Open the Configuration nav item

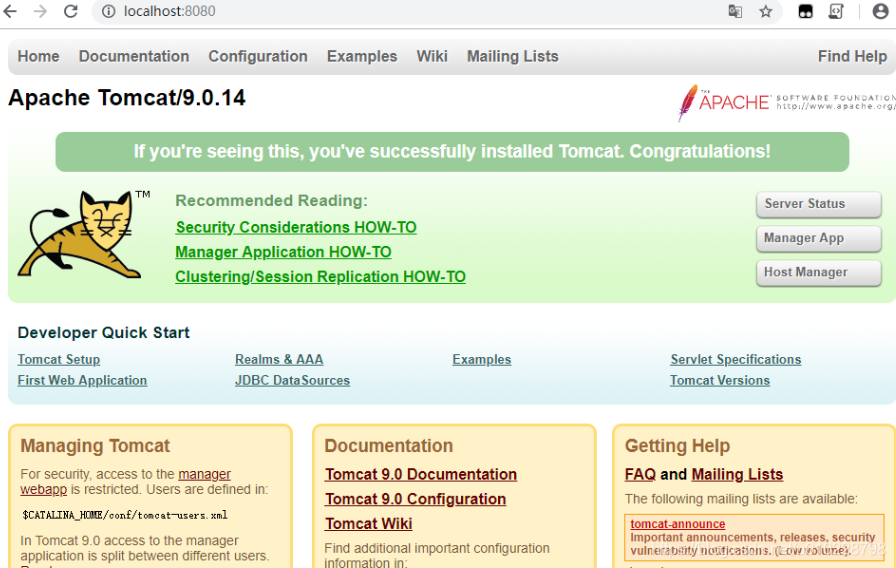[258, 56]
